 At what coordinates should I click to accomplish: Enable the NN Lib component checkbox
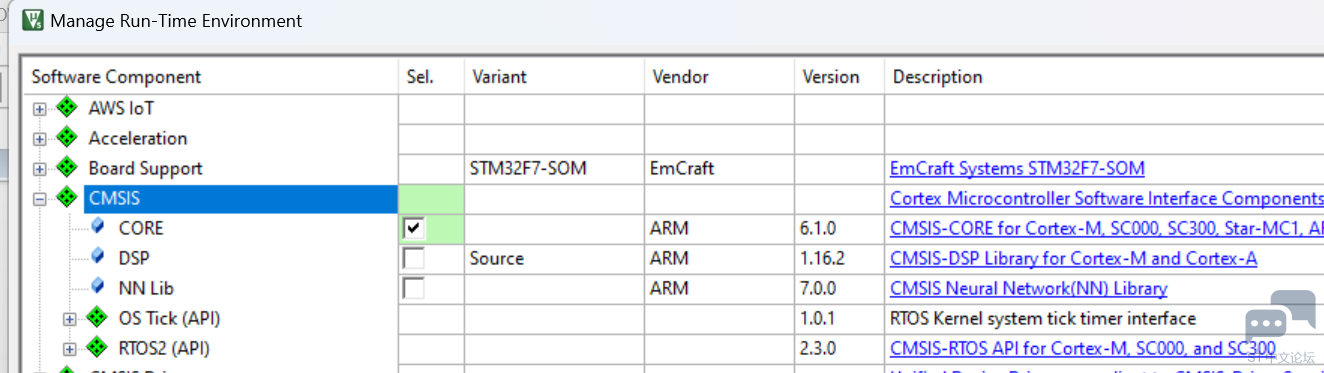pos(413,289)
